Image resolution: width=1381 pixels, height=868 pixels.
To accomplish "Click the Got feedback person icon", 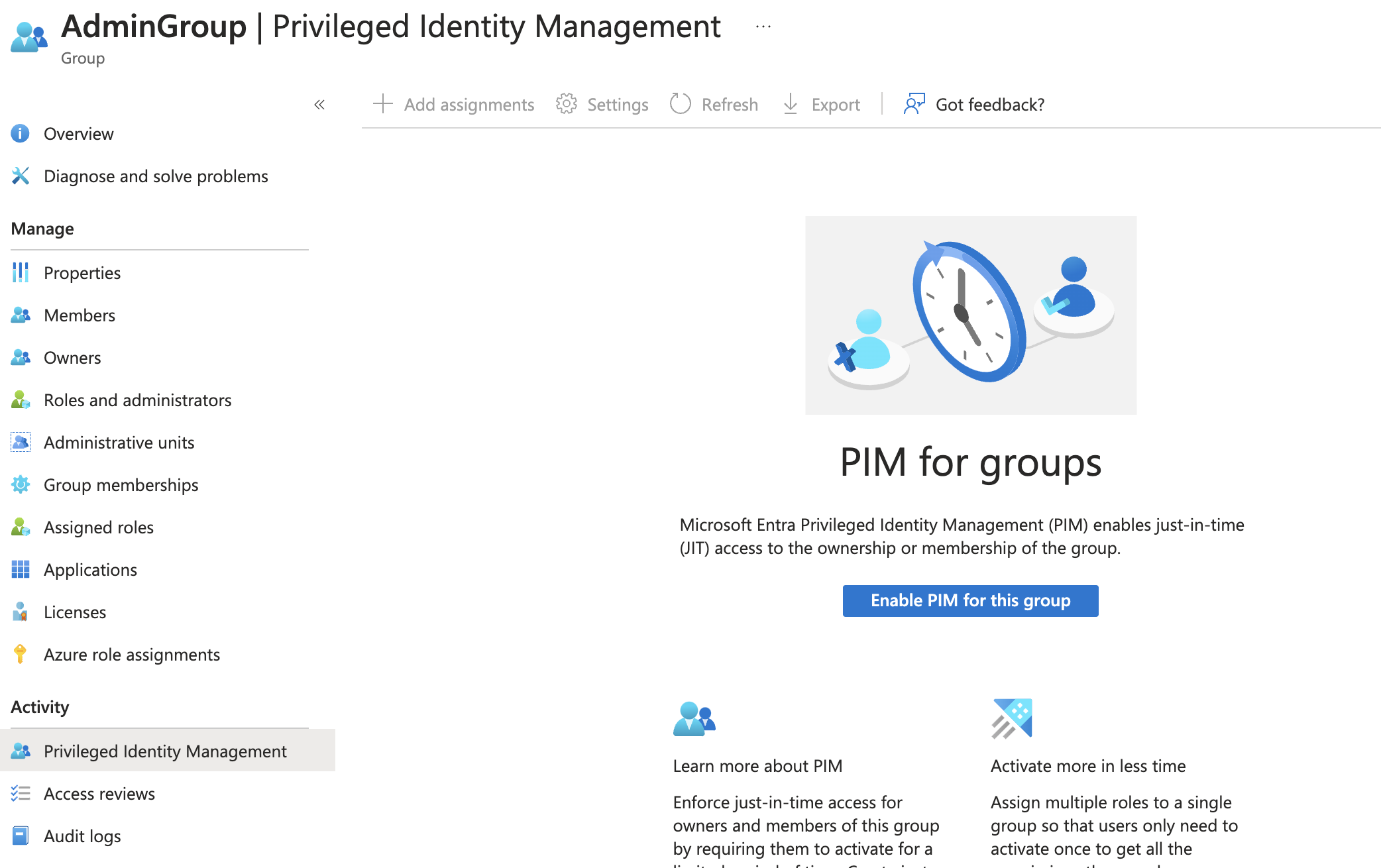I will point(914,104).
